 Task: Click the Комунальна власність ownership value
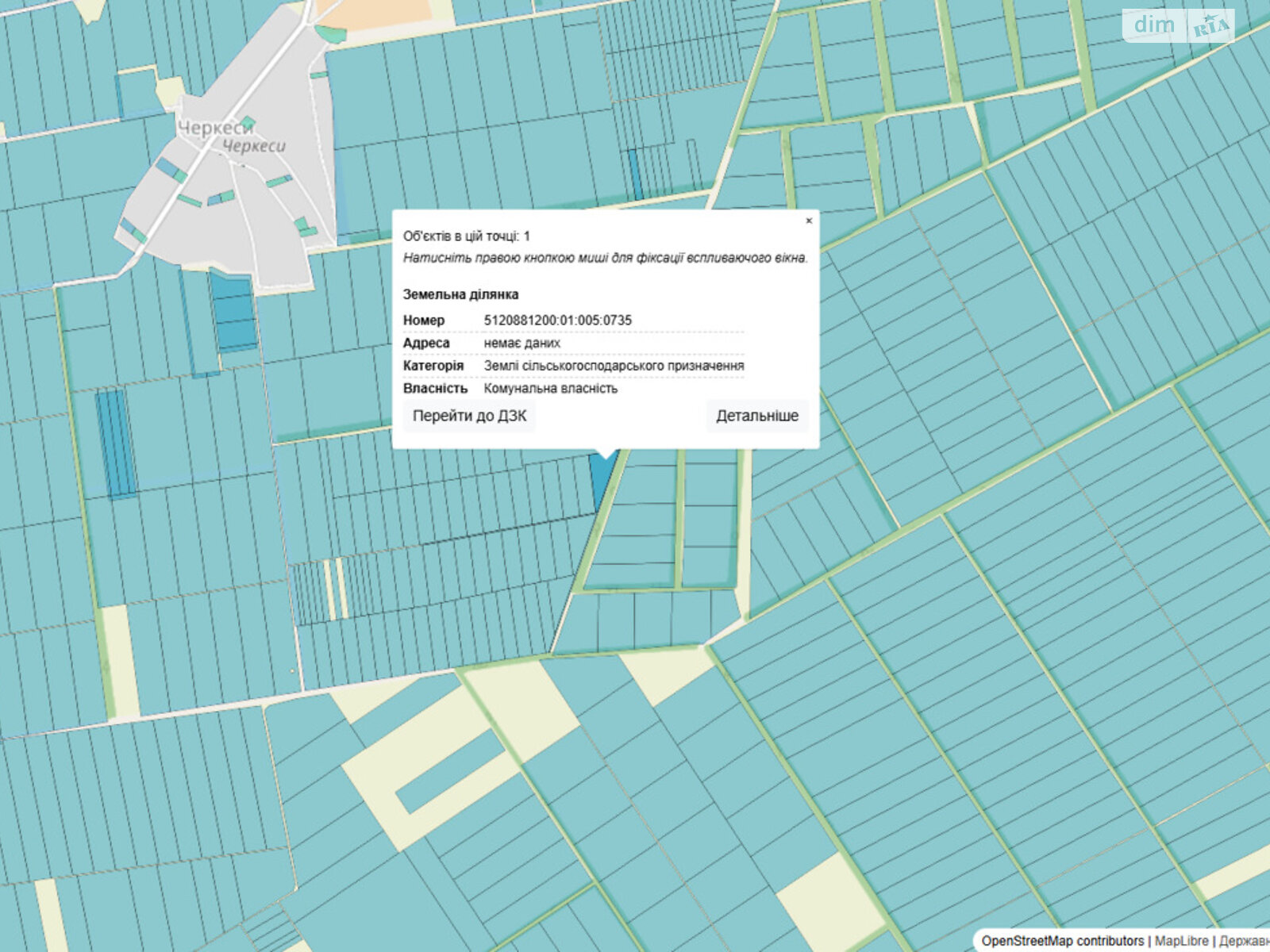[550, 389]
